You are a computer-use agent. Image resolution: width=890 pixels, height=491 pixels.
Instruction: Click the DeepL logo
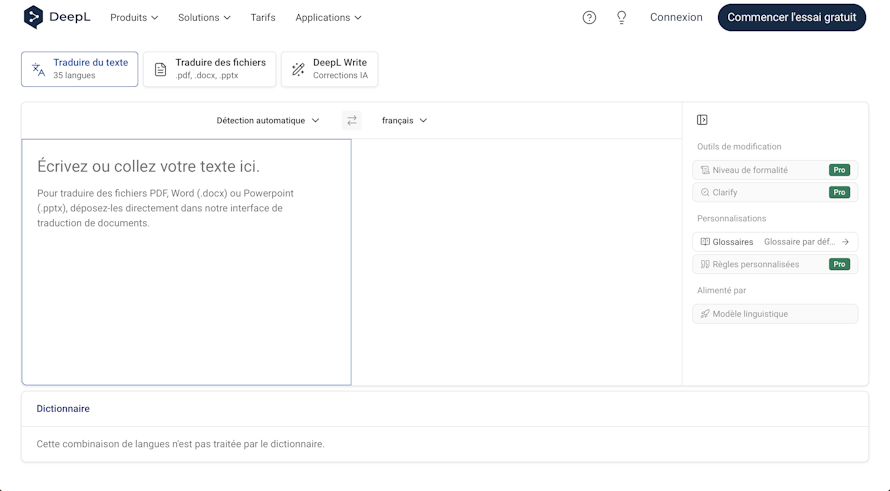[x=57, y=17]
